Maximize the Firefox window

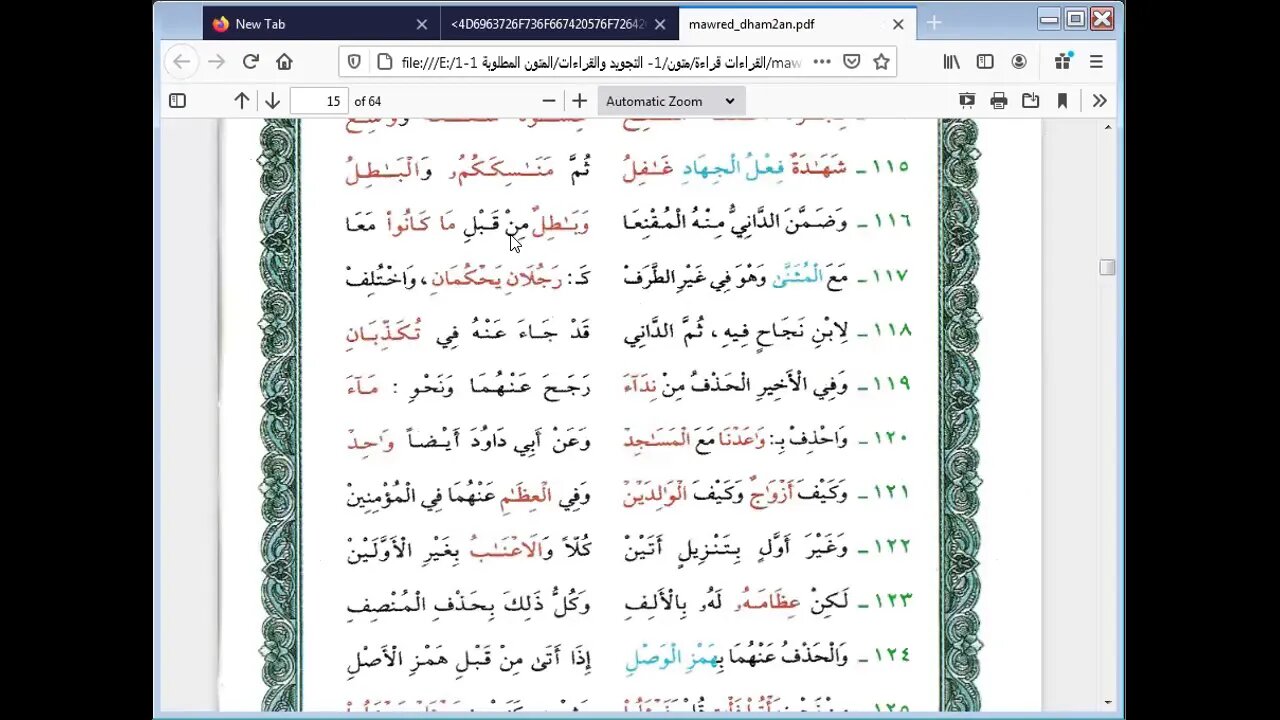[x=1075, y=18]
